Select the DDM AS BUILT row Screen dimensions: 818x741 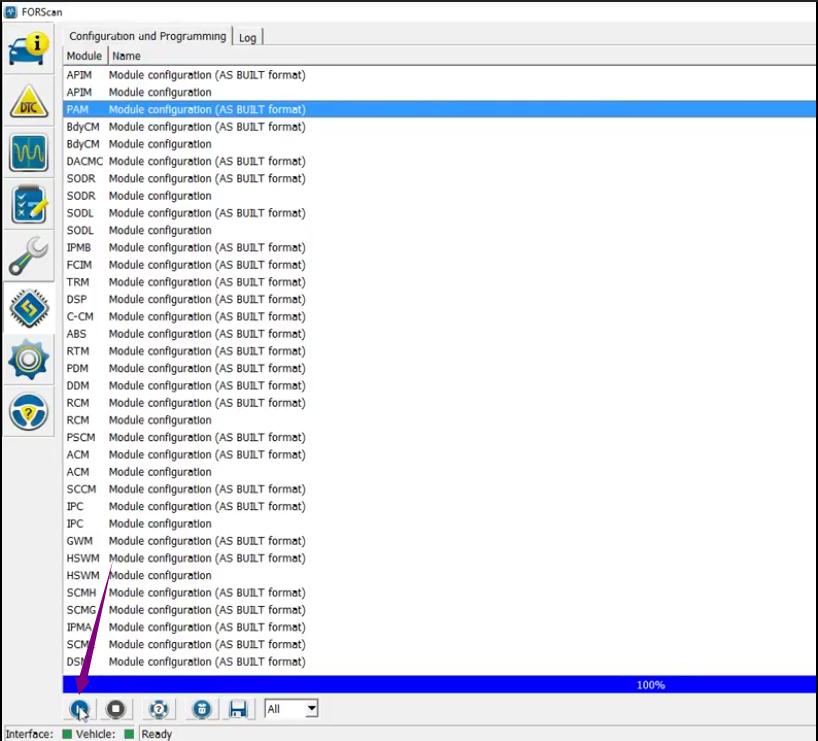pos(440,385)
